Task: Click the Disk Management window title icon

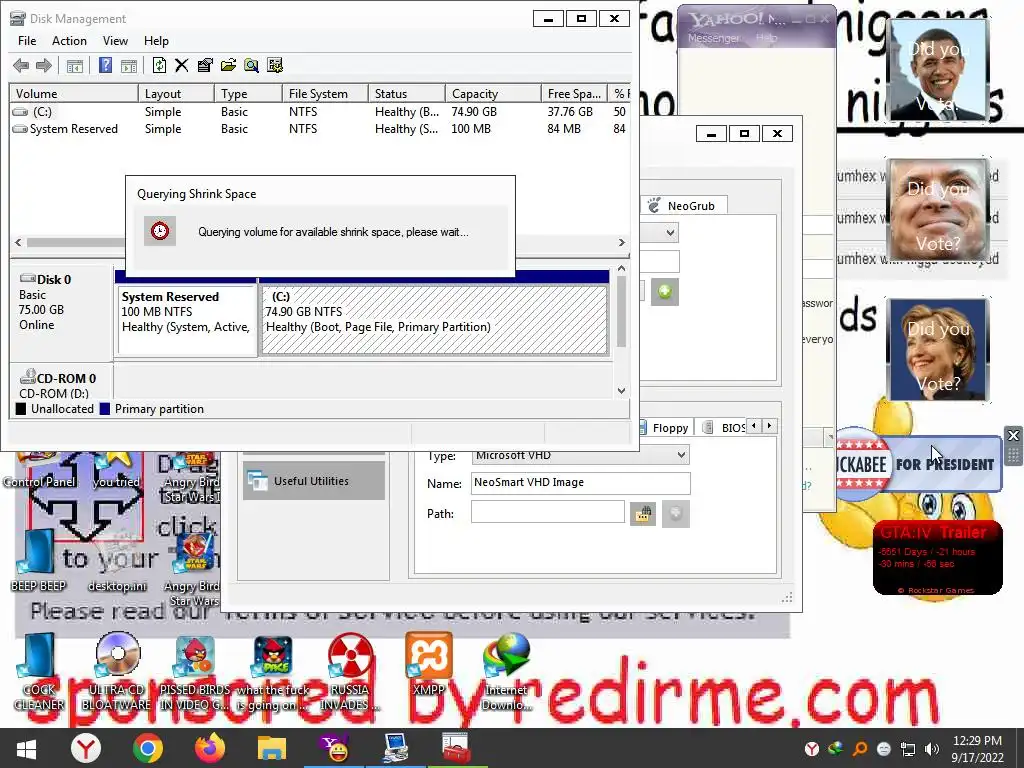Action: click(x=18, y=18)
